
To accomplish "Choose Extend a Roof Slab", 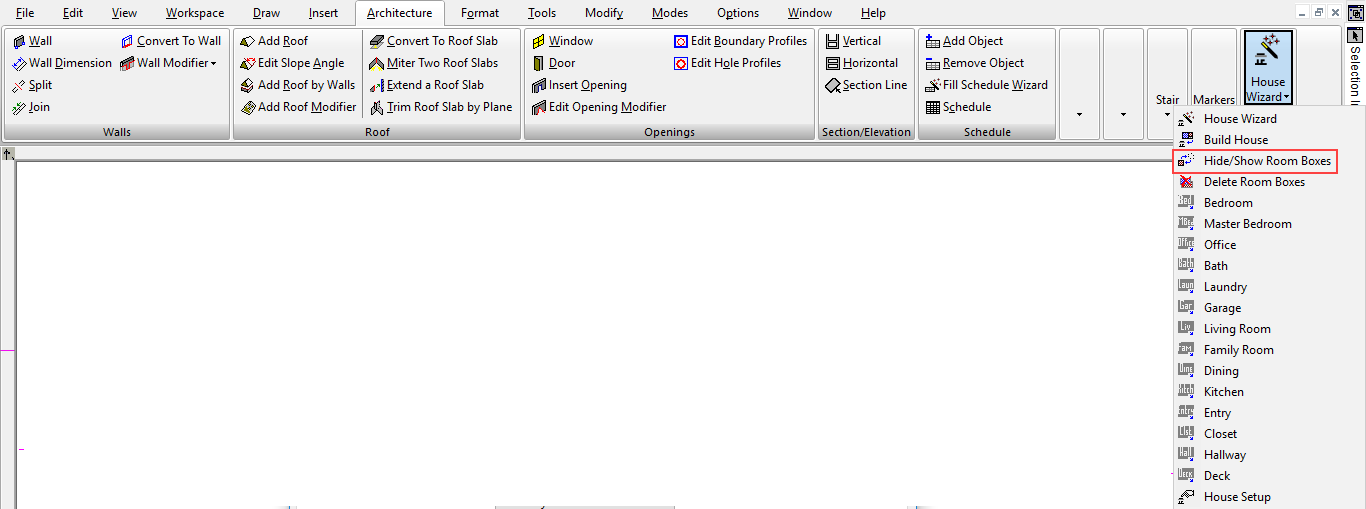I will (427, 85).
